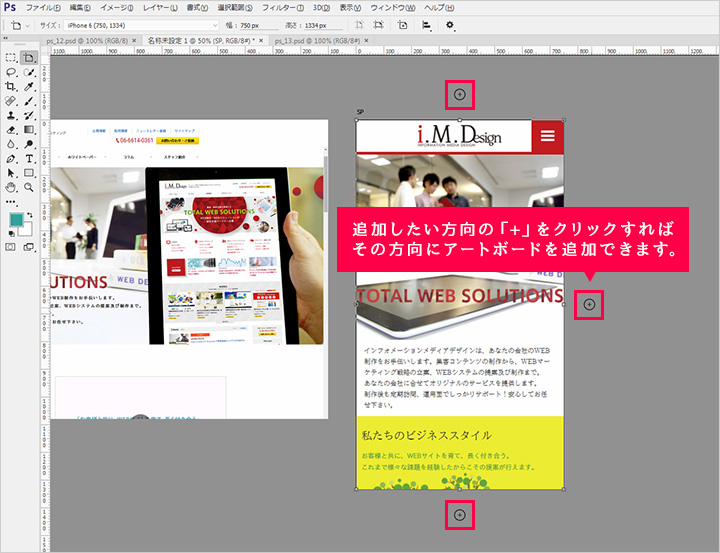Click the Photoshop Ps logo

(x=10, y=7)
